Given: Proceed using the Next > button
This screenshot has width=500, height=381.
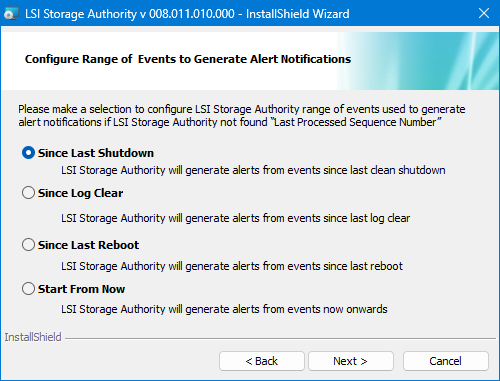Looking at the screenshot, I should click(x=351, y=361).
